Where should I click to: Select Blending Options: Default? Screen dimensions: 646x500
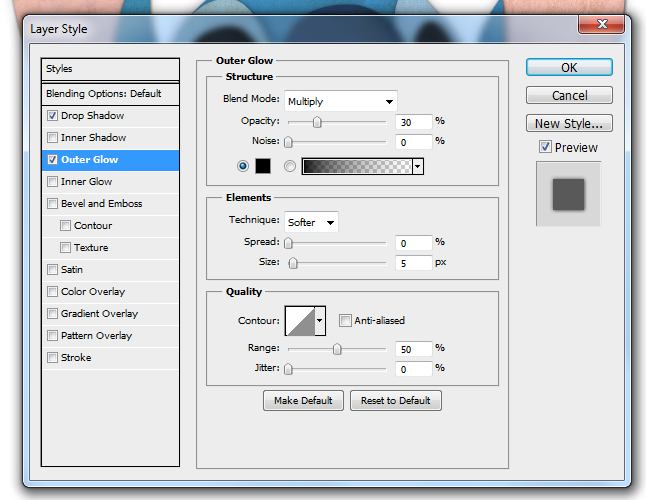click(110, 93)
